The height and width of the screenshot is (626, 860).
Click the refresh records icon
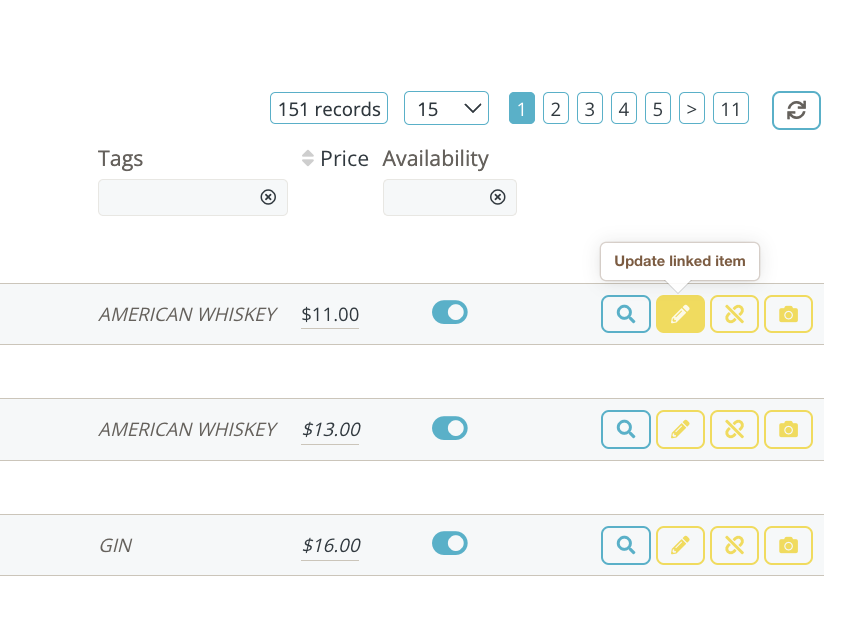tap(796, 110)
